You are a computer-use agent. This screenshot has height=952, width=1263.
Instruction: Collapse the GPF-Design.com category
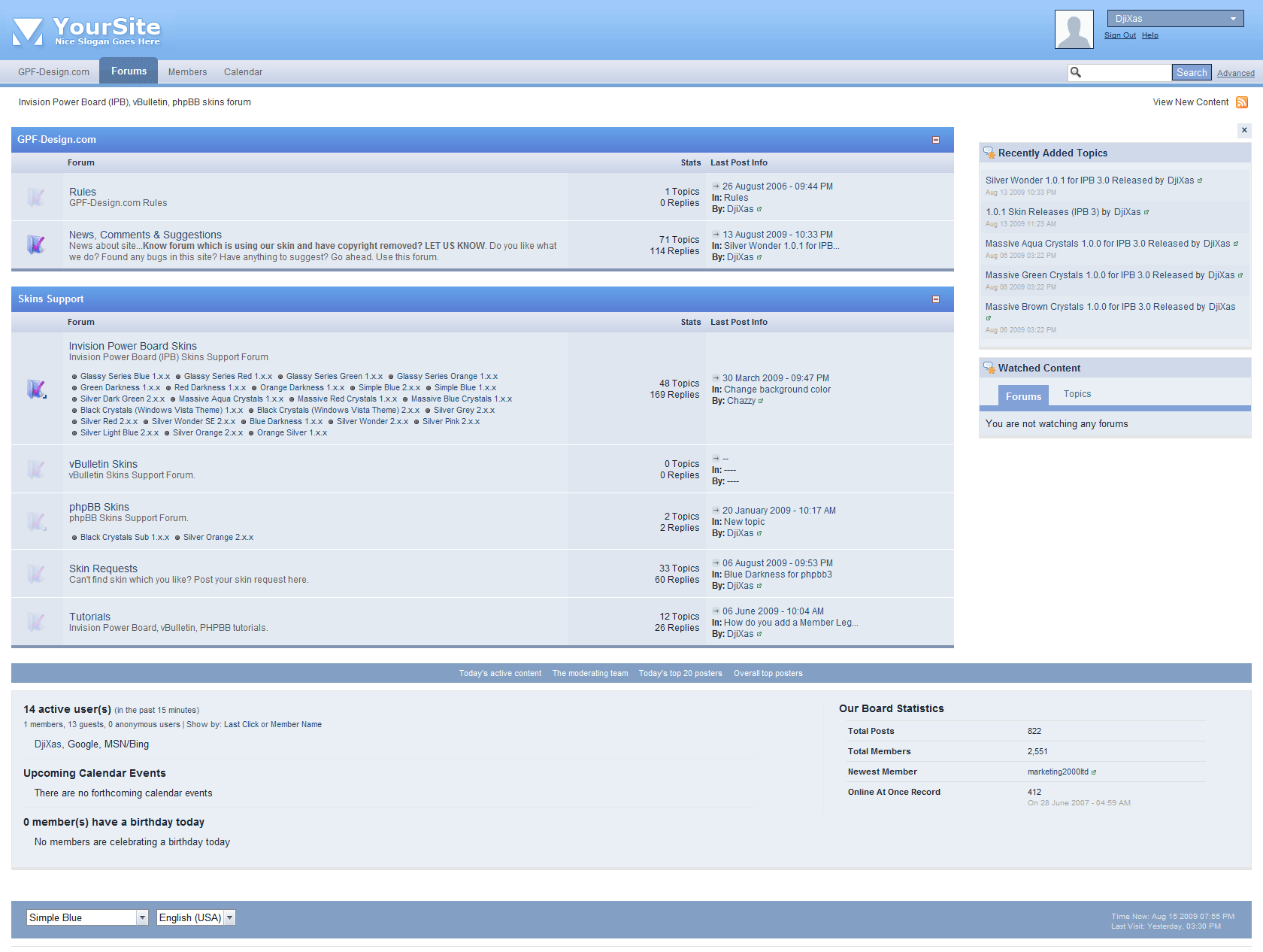tap(936, 140)
